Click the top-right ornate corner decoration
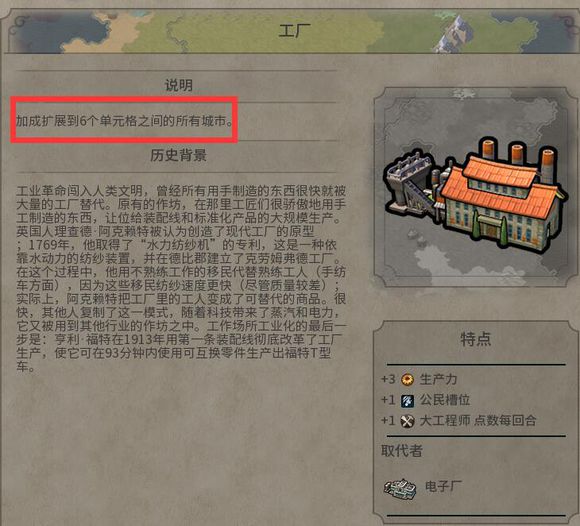Screen dimensions: 580x526 pos(564,26)
